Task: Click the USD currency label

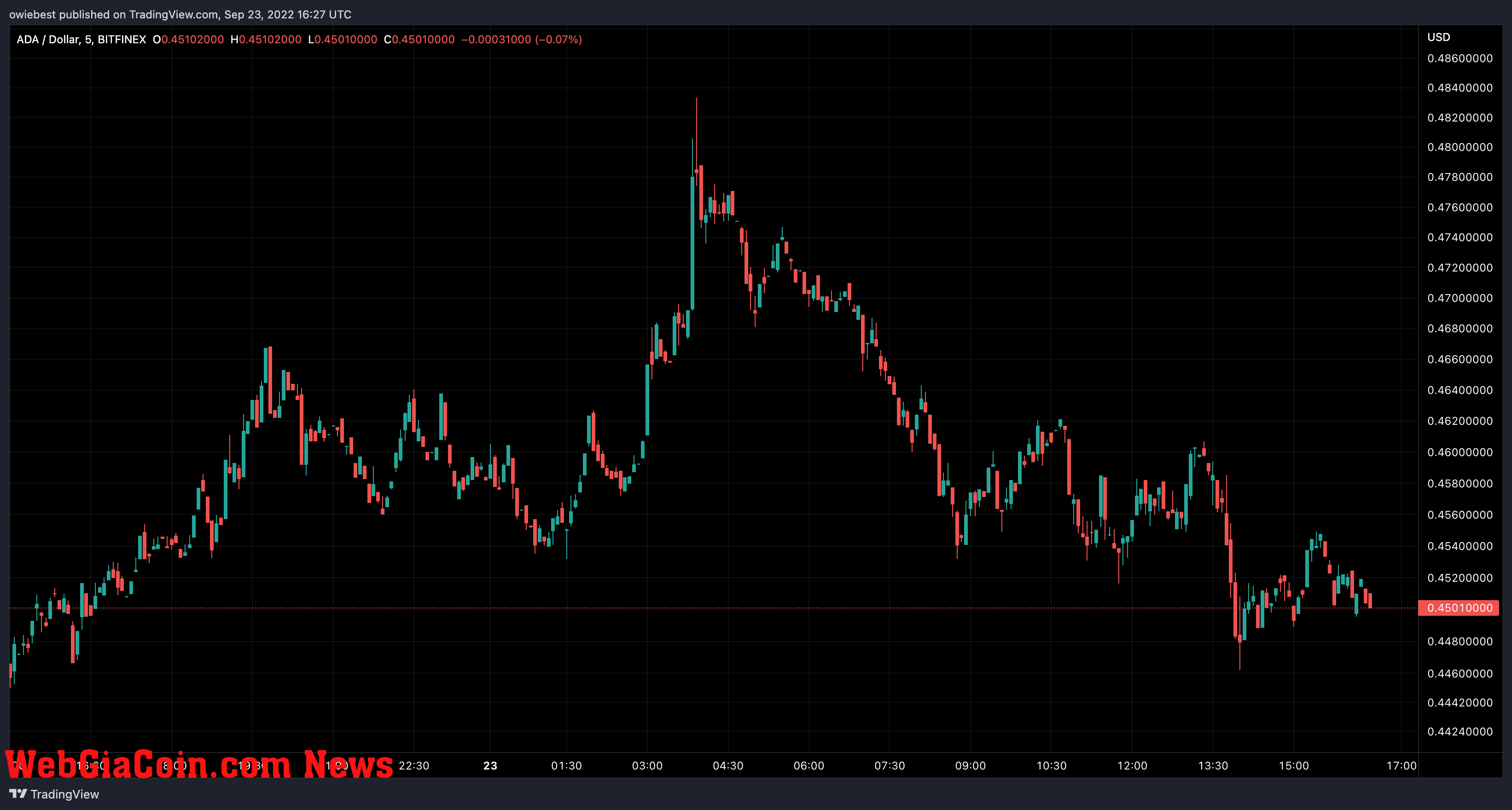Action: (x=1439, y=37)
